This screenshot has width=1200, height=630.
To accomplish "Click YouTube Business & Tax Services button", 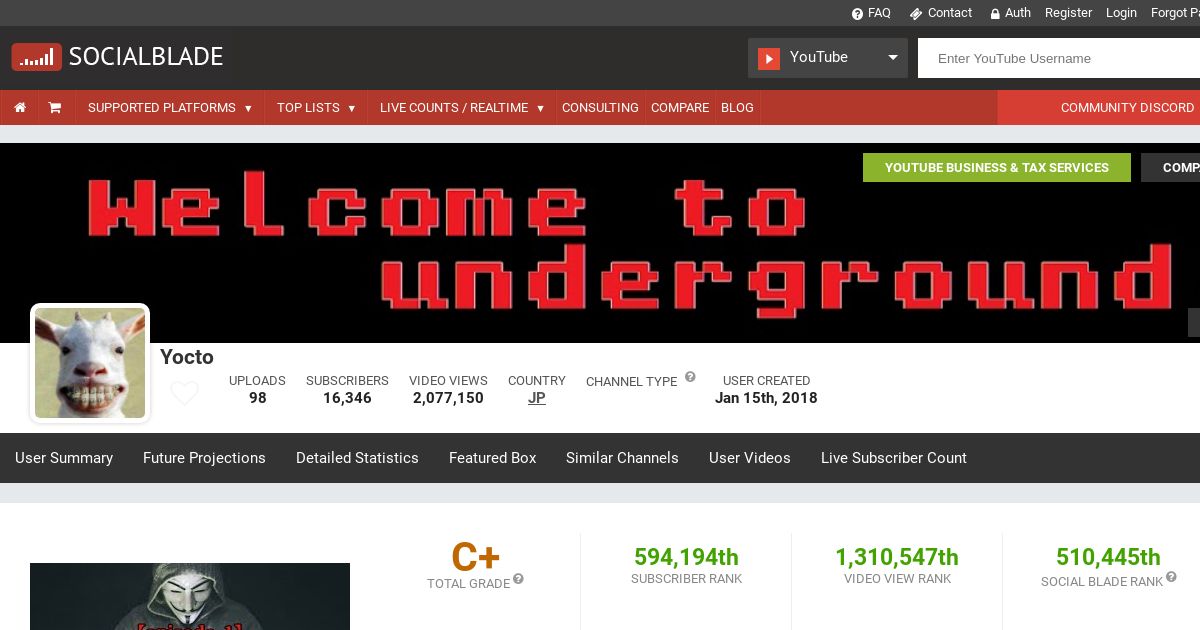I will 997,168.
